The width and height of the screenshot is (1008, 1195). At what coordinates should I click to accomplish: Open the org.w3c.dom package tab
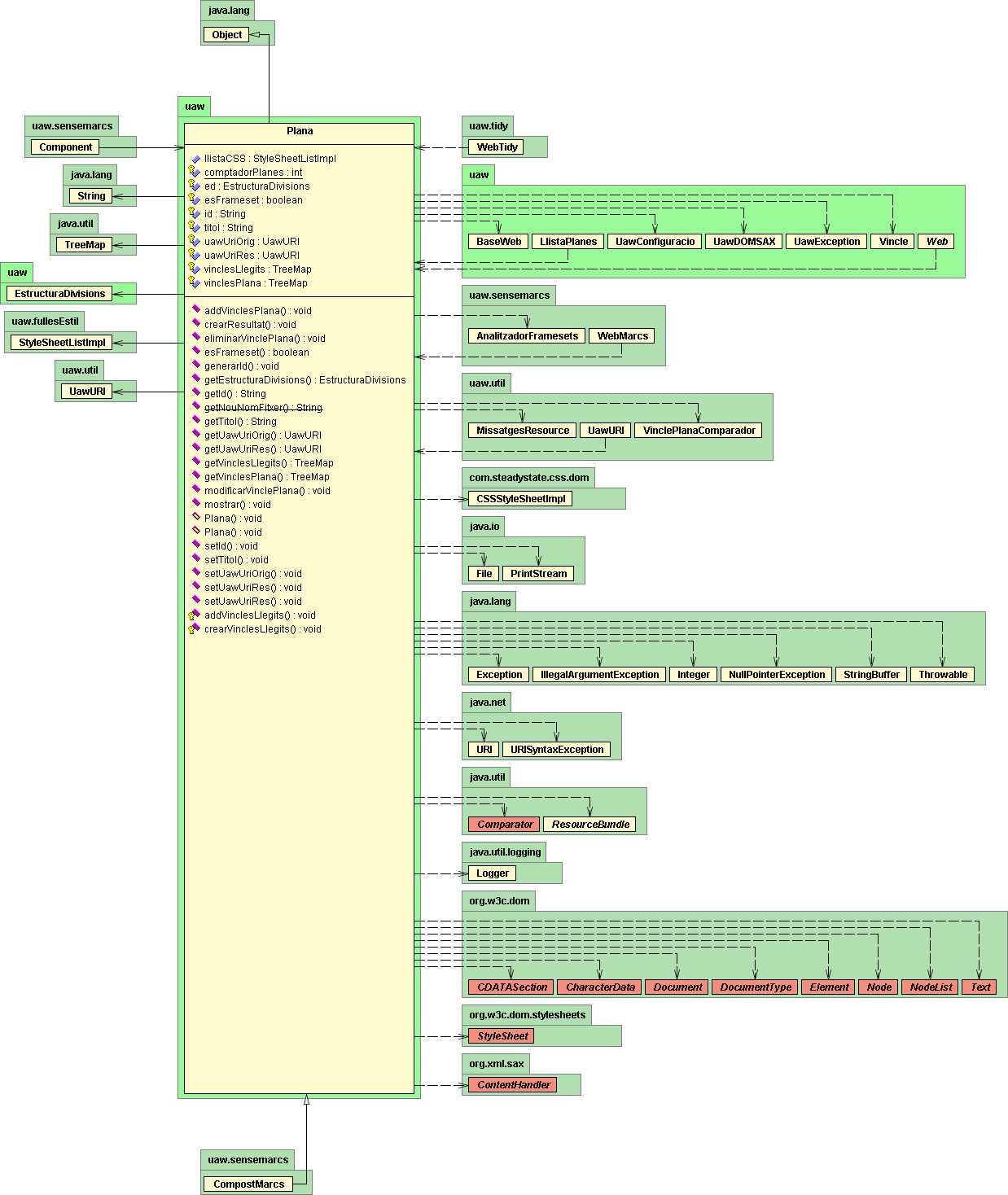(x=498, y=901)
